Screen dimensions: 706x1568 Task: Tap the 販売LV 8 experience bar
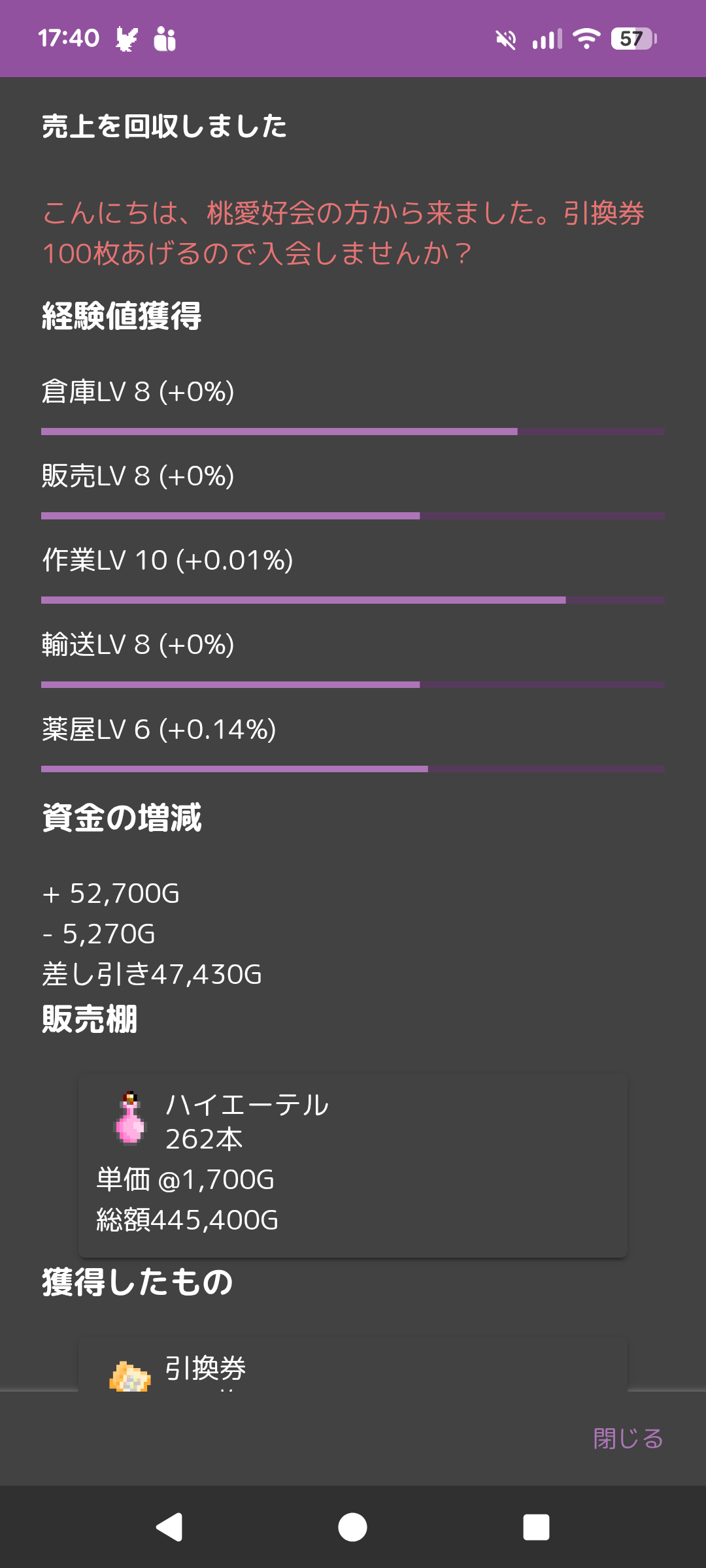pyautogui.click(x=353, y=516)
